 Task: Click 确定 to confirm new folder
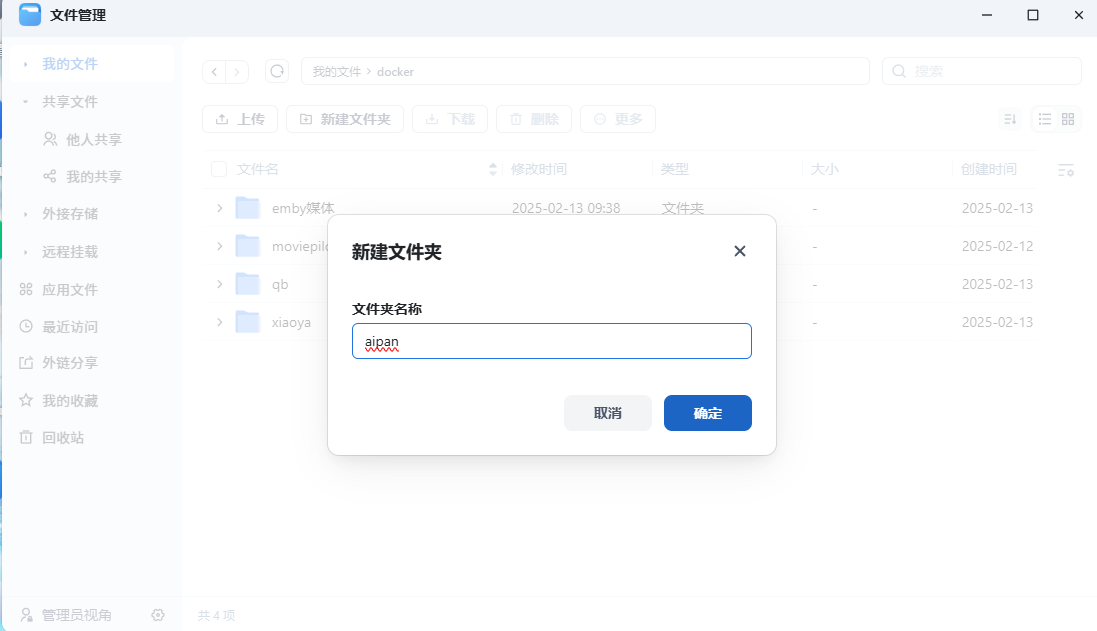coord(707,413)
